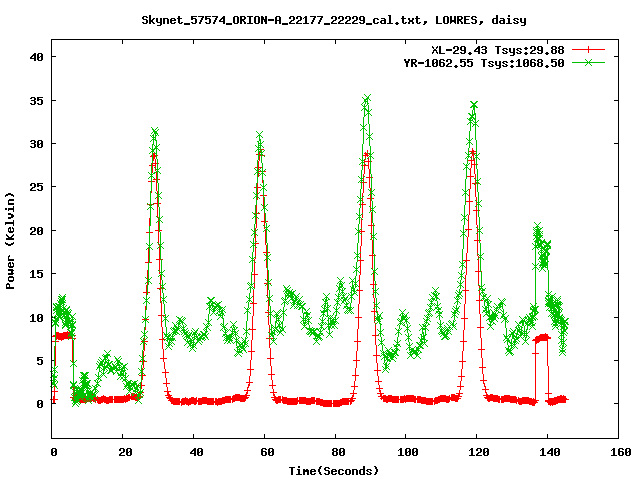Select the legend entry XL-29.43 Tsys:29.88
Image resolution: width=640 pixels, height=480 pixels.
(498, 50)
